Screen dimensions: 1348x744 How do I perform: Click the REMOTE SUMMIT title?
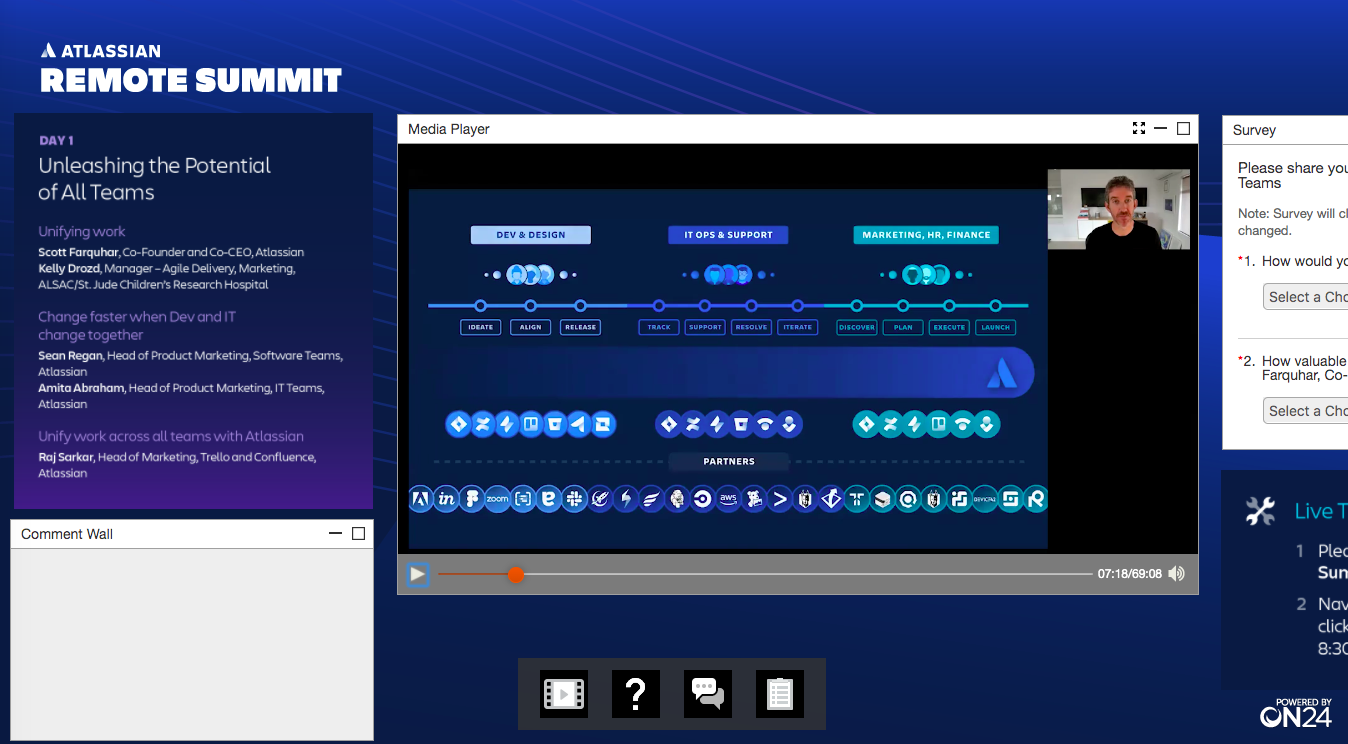click(191, 80)
